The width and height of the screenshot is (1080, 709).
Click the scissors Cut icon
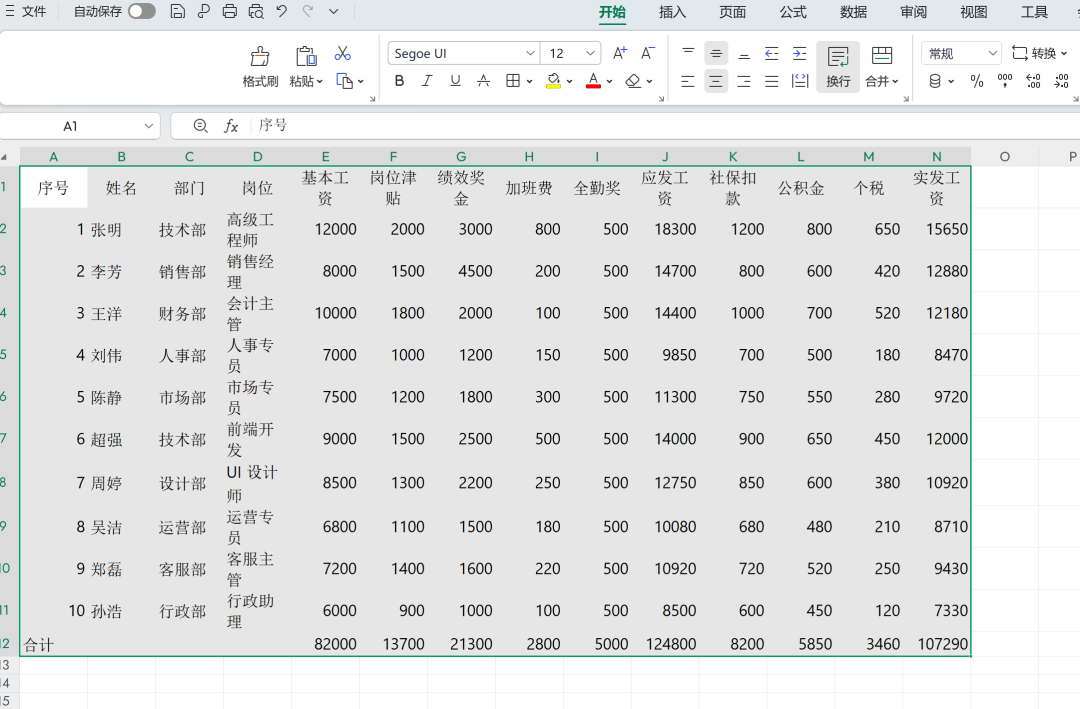[343, 54]
